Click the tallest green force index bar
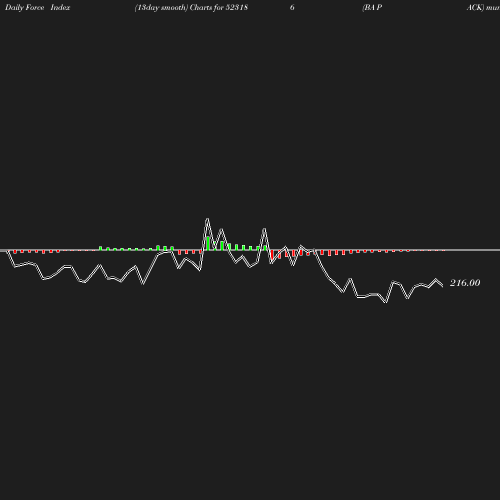 coord(208,243)
